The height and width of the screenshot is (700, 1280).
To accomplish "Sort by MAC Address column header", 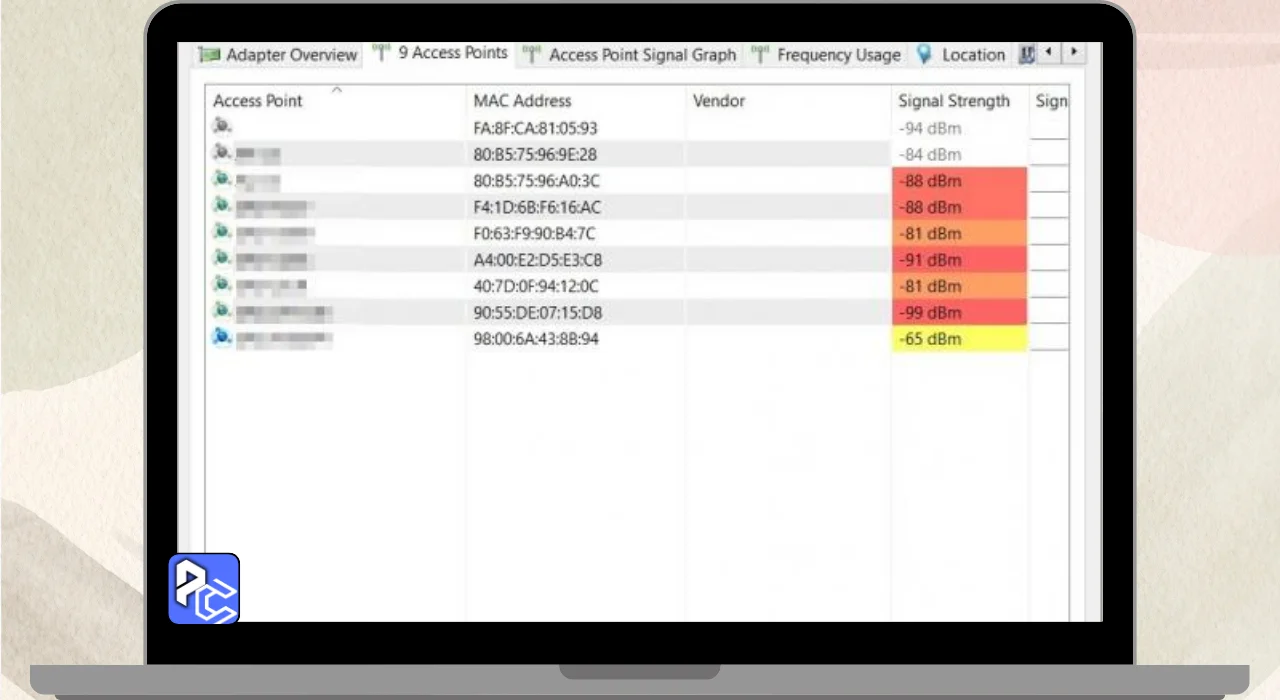I will (576, 101).
